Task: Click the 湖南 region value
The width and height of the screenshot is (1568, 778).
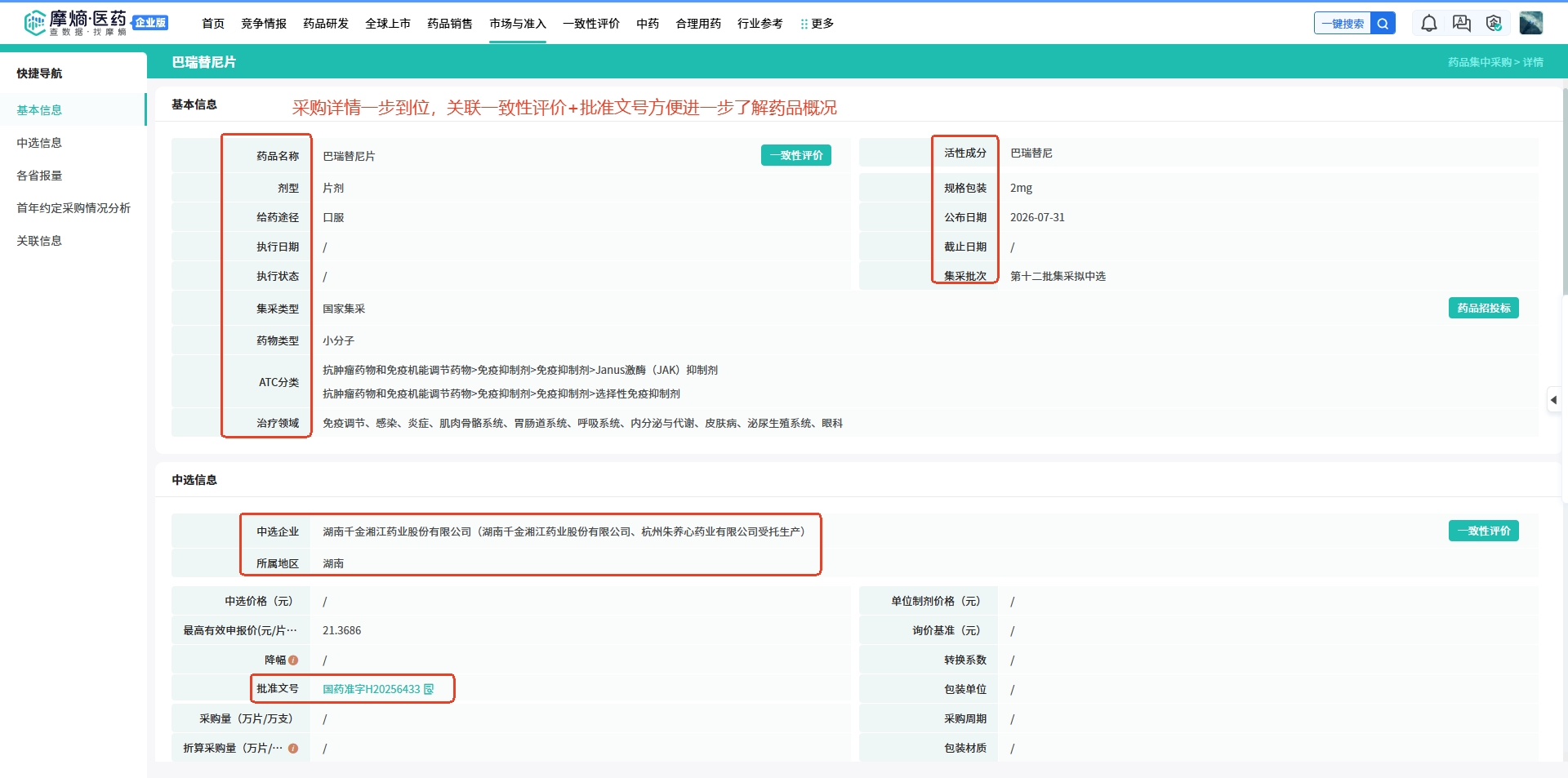Action: [x=333, y=563]
